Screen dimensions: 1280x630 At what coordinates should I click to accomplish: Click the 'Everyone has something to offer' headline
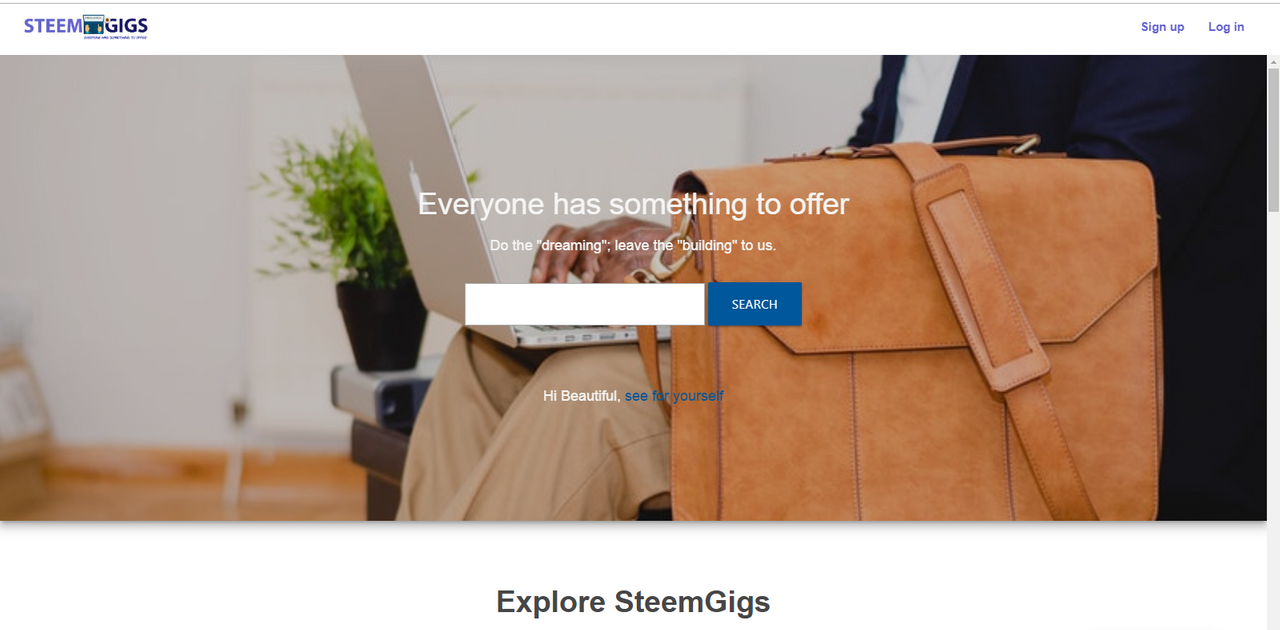(633, 204)
